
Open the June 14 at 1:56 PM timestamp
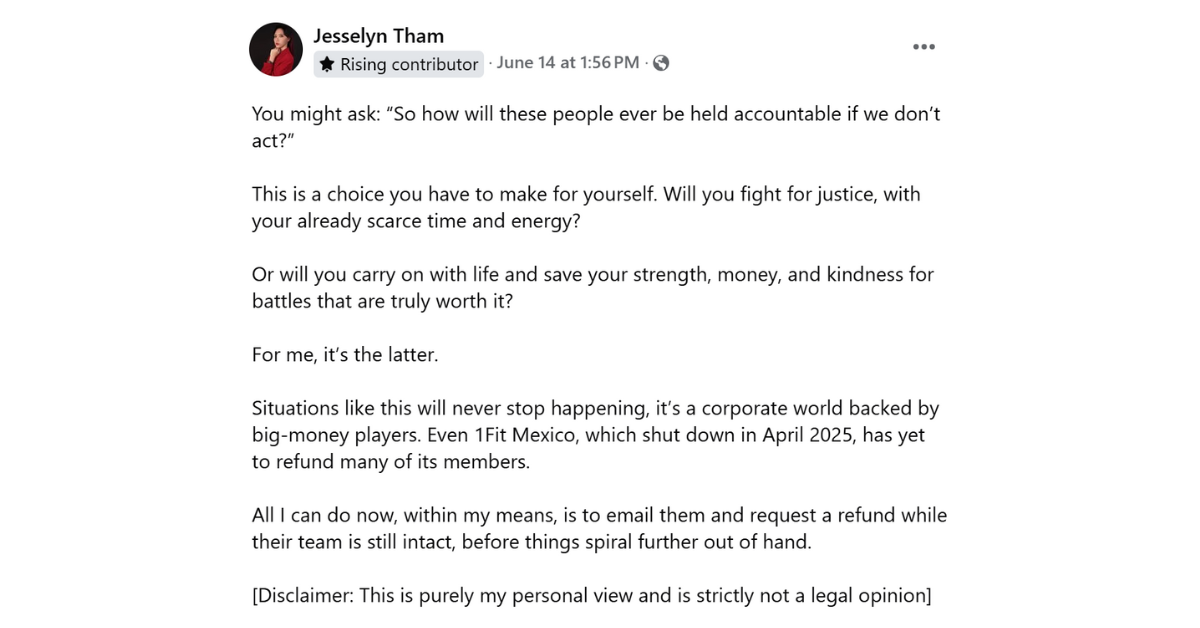pos(568,63)
